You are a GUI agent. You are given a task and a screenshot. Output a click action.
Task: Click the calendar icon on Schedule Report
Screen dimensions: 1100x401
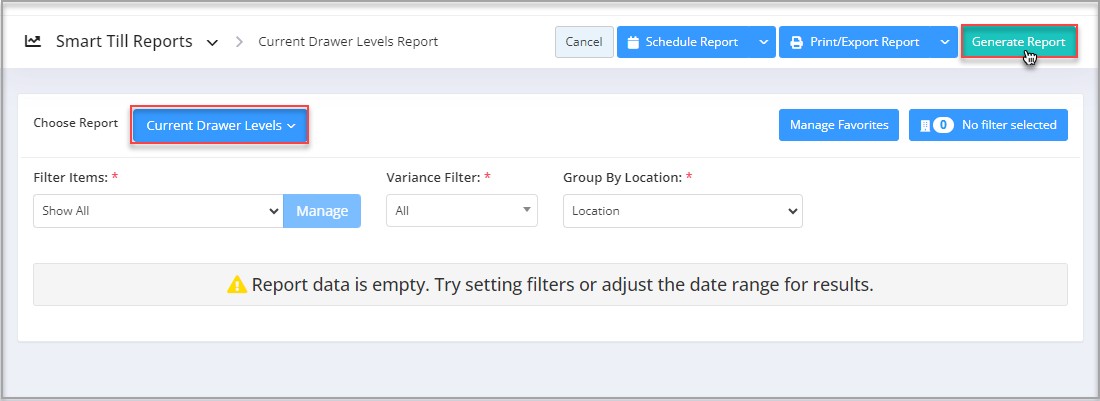tap(633, 42)
